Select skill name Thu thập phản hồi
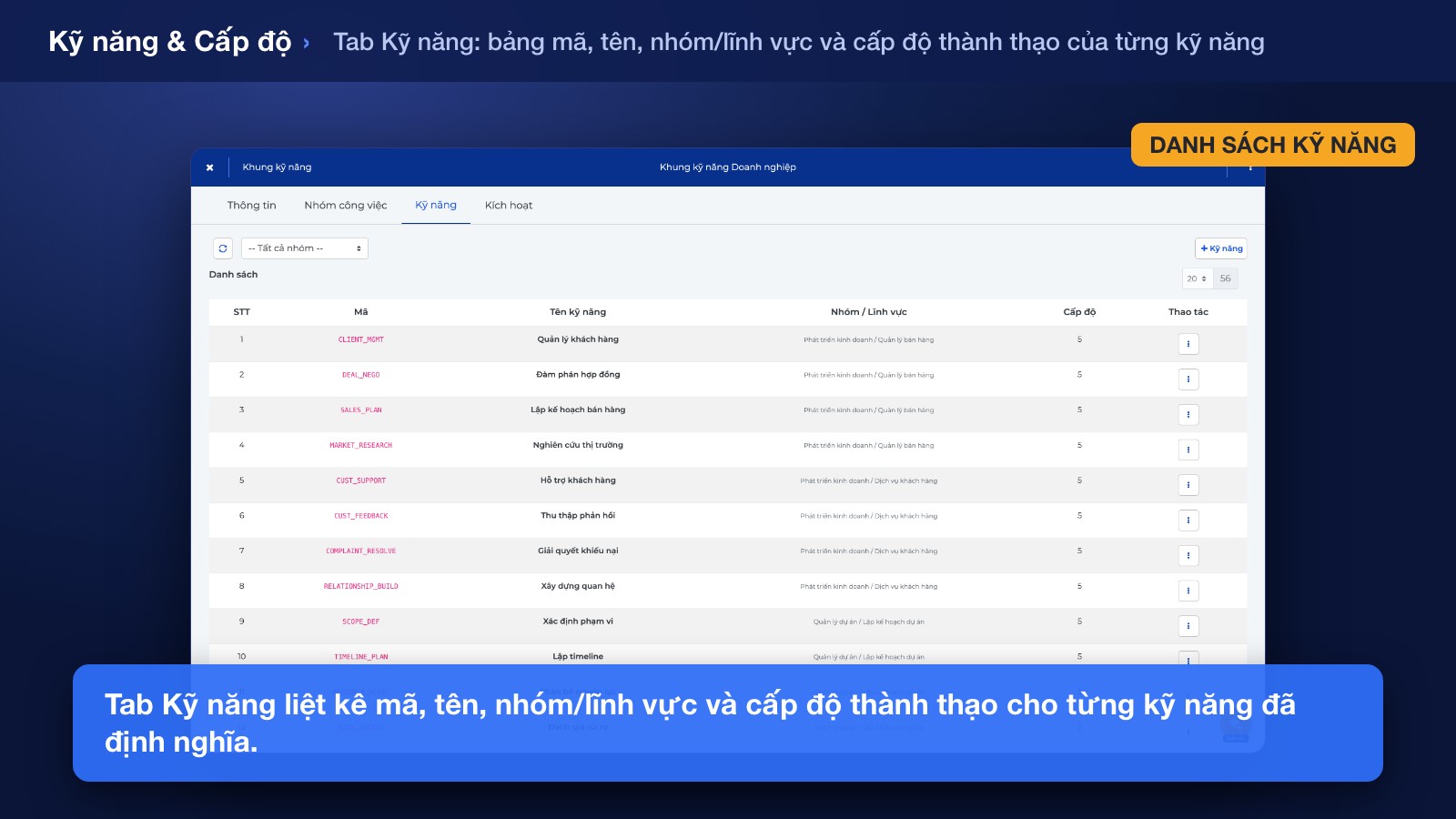Screen dimensions: 1456x819 [578, 516]
